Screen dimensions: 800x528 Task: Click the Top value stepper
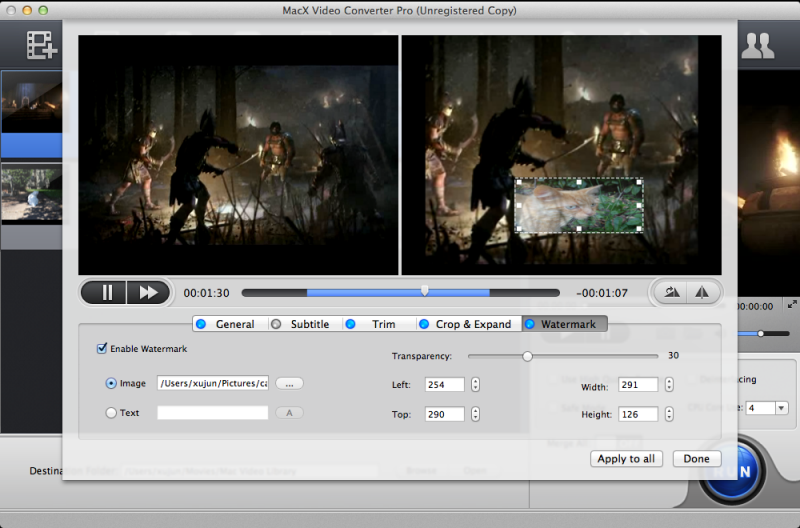coord(476,414)
